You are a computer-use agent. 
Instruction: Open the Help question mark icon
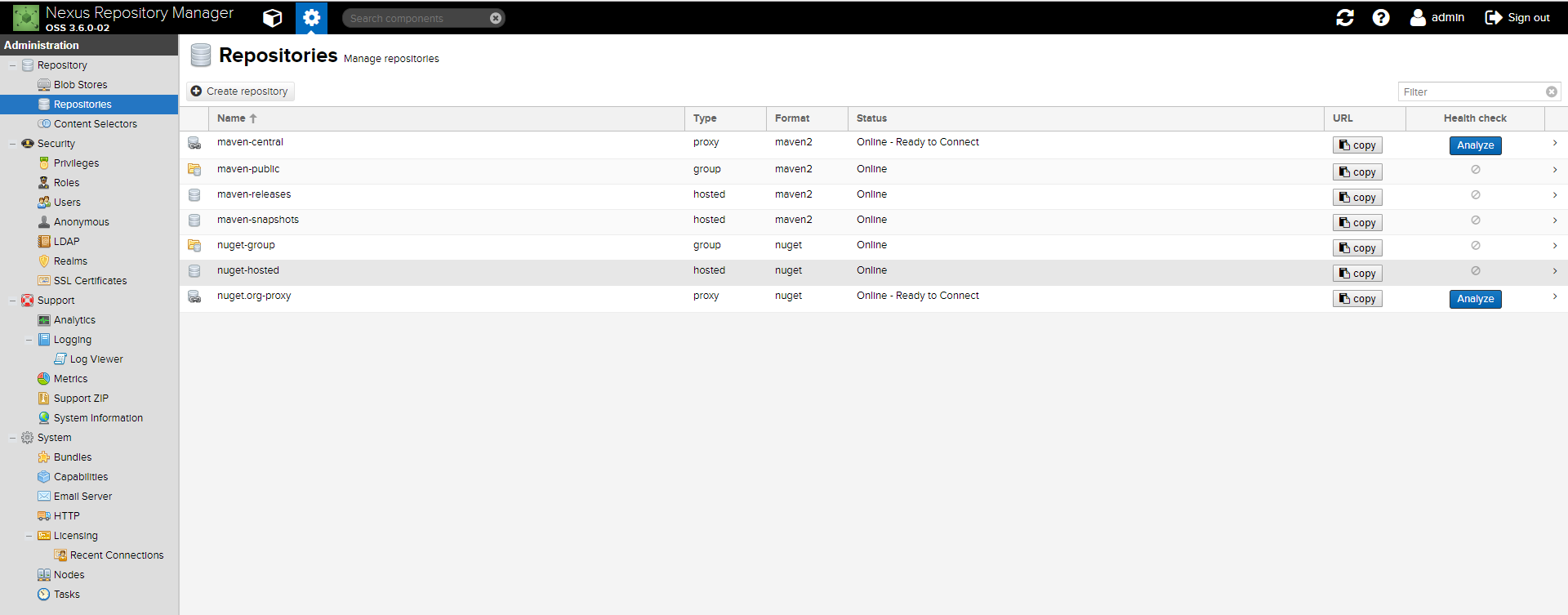pyautogui.click(x=1381, y=17)
